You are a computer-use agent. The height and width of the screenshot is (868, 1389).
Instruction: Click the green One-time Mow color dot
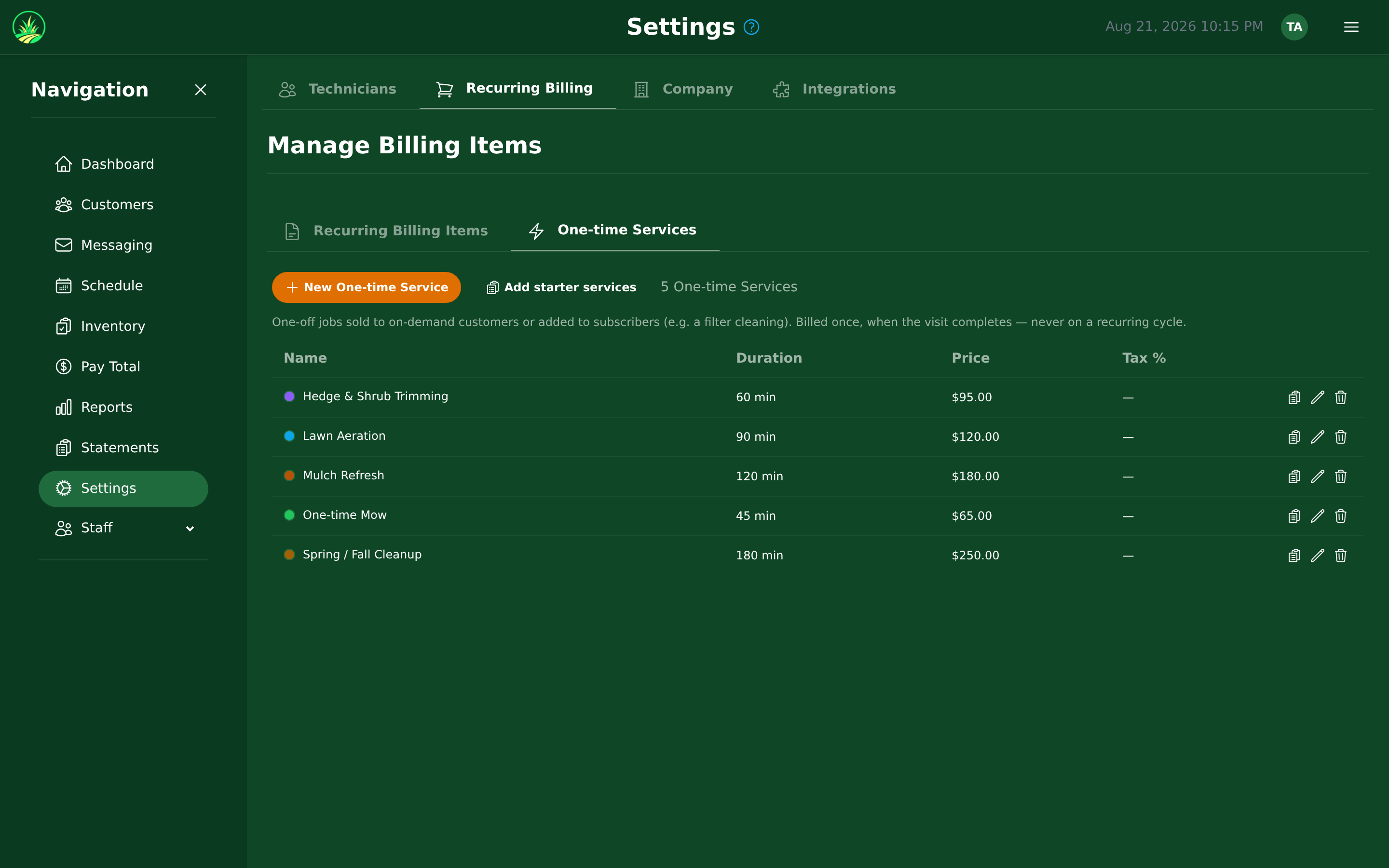289,515
